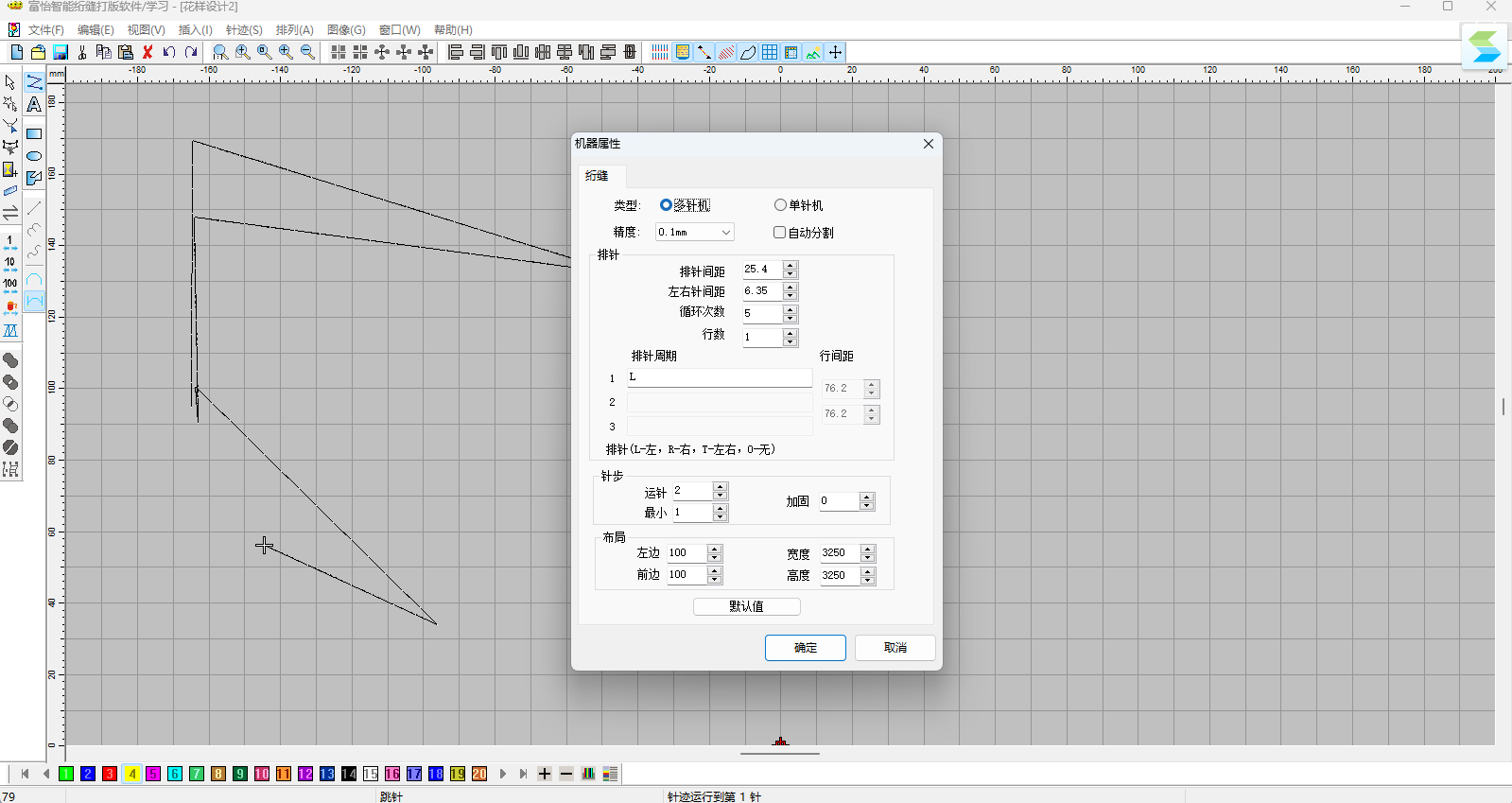Select the rectangle shape tool
Image resolution: width=1512 pixels, height=803 pixels.
click(34, 133)
